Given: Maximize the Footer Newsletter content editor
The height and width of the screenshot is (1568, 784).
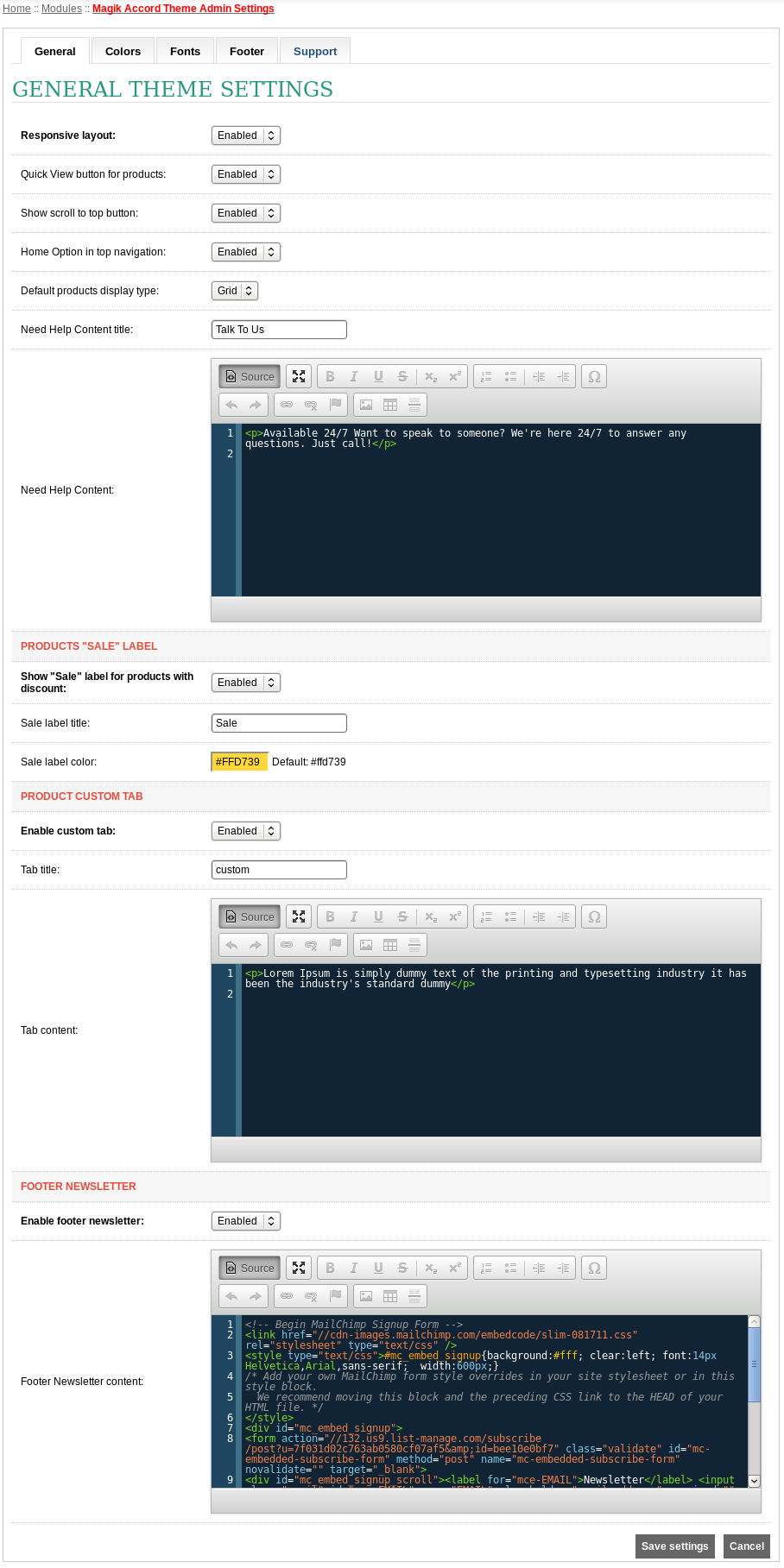Looking at the screenshot, I should tap(299, 1268).
